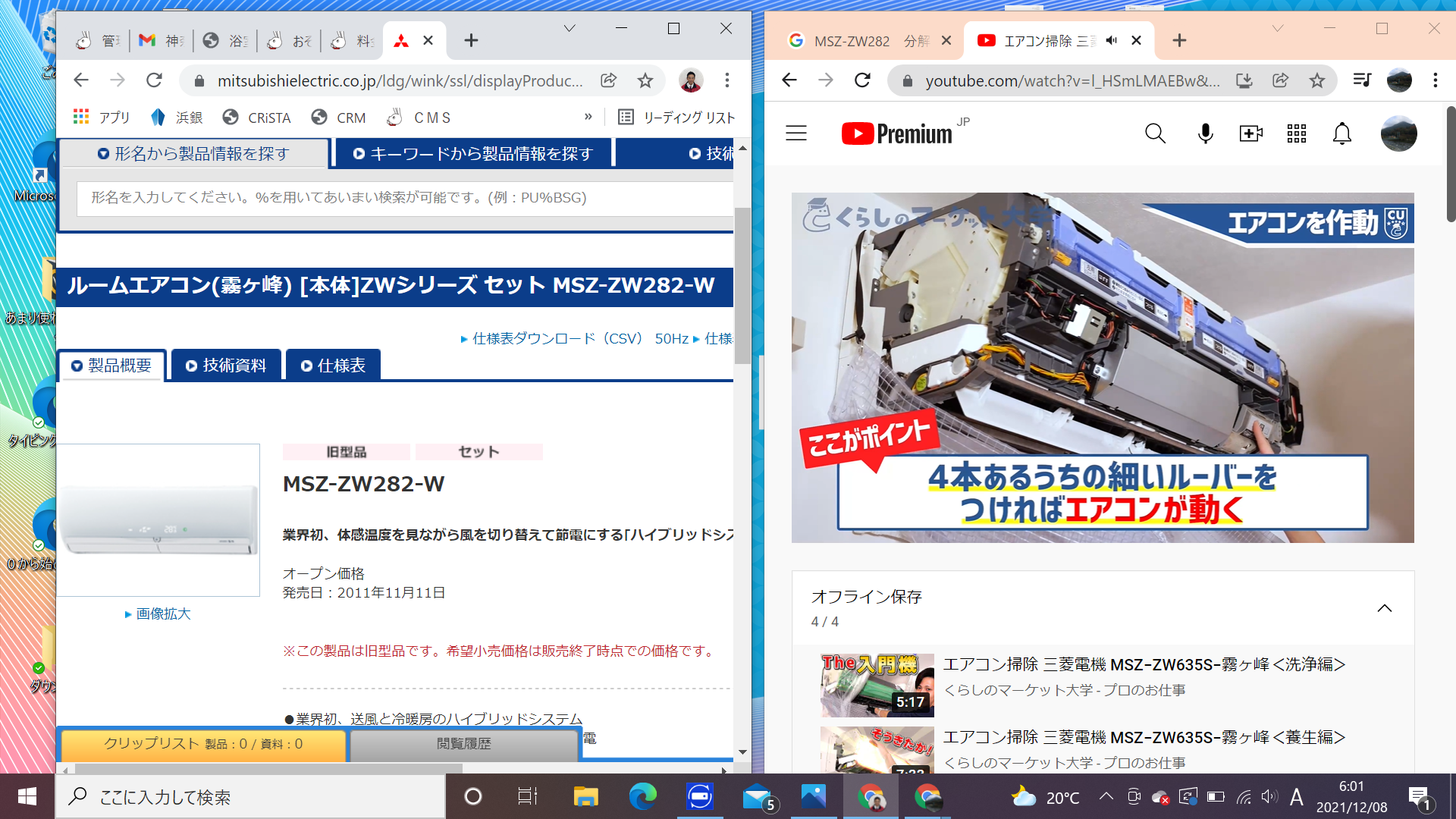Switch to 技術資料 tab

pos(226,366)
